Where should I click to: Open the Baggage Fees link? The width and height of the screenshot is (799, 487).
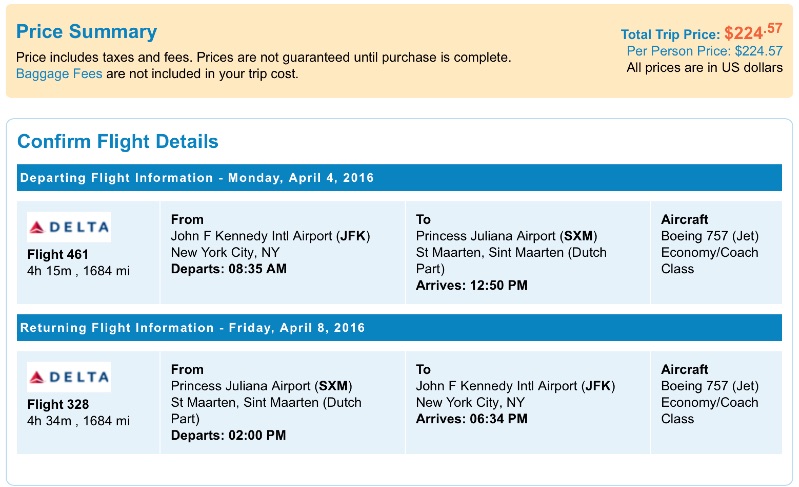[59, 73]
